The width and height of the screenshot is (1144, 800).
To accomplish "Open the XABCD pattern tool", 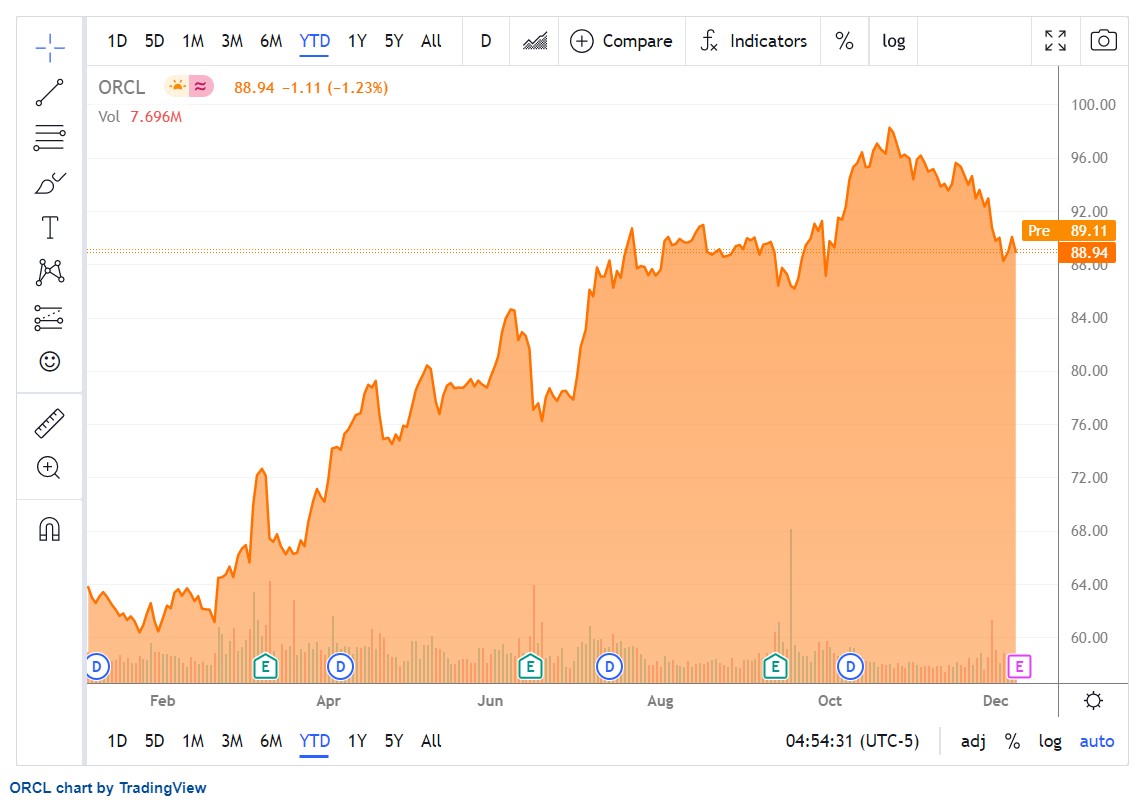I will (50, 272).
